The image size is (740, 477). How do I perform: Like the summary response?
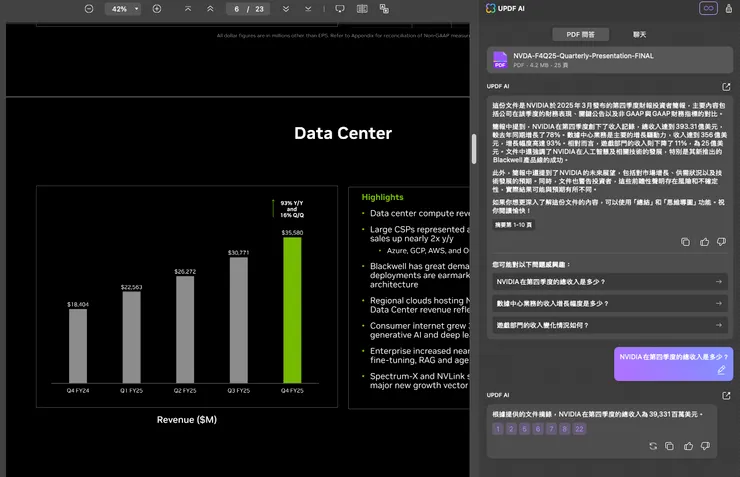coord(704,242)
